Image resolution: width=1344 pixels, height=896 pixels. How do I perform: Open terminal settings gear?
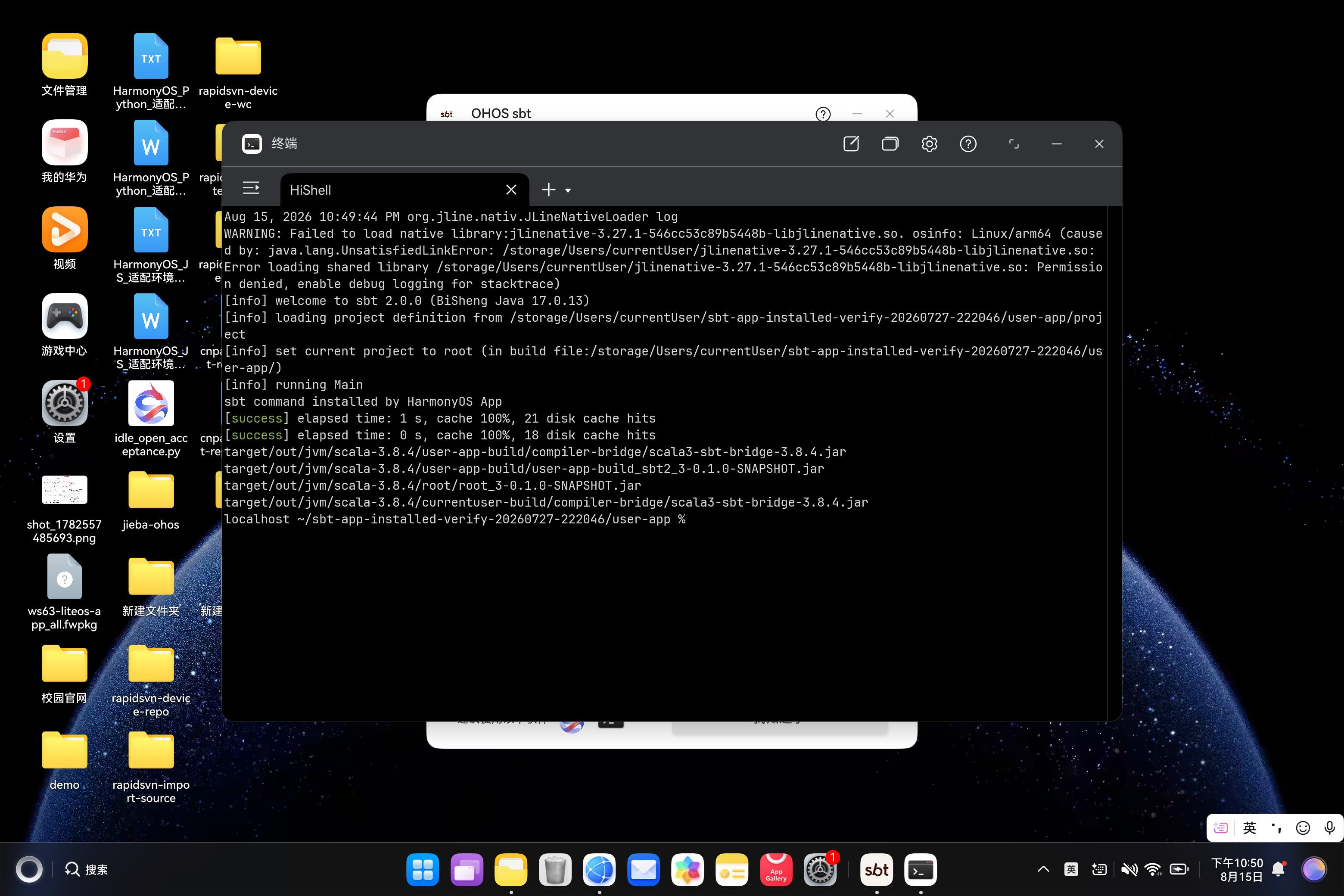(x=929, y=143)
